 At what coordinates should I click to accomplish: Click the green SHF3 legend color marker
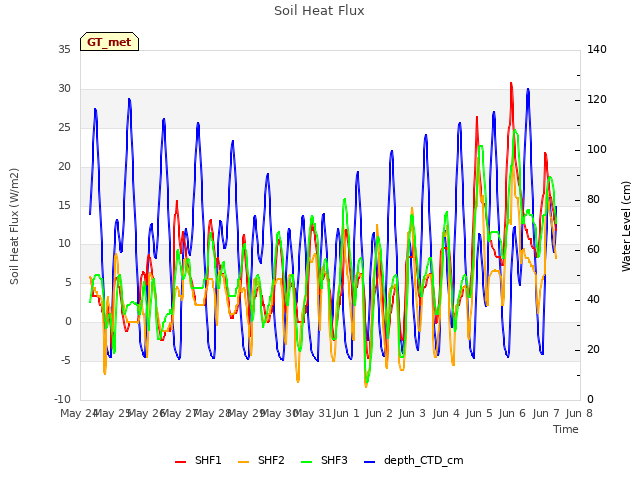[306, 462]
